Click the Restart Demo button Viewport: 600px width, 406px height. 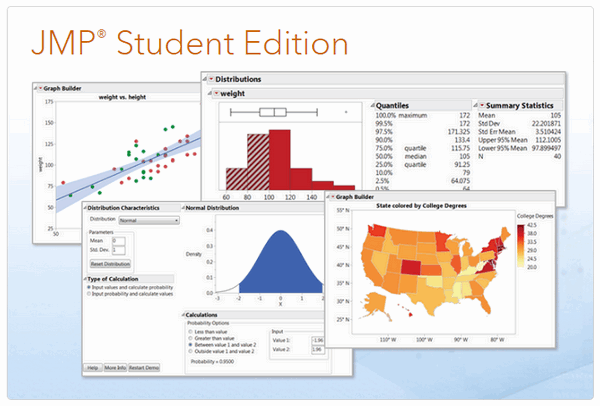[144, 368]
